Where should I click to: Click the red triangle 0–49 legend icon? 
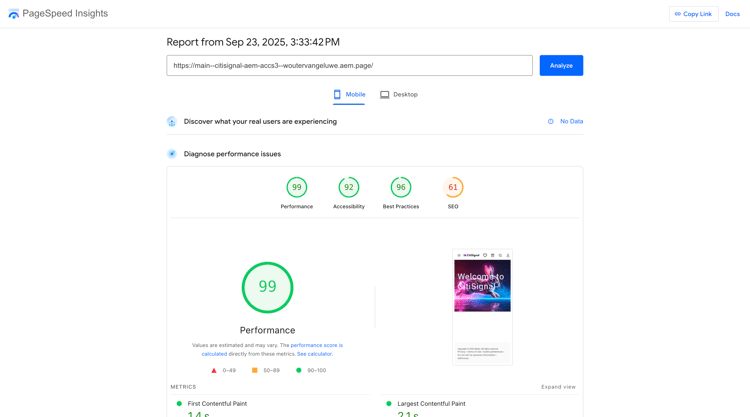pos(214,371)
